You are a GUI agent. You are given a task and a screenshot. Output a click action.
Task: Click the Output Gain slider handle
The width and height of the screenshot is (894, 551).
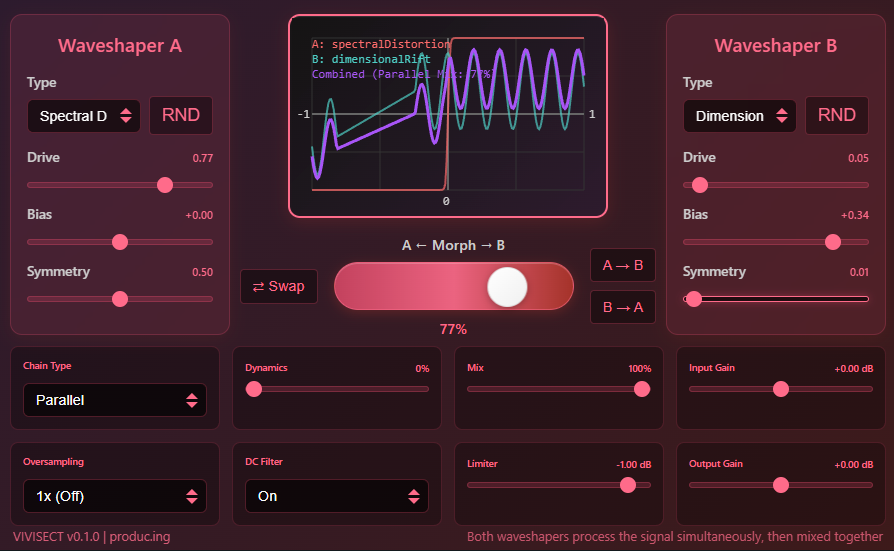781,485
